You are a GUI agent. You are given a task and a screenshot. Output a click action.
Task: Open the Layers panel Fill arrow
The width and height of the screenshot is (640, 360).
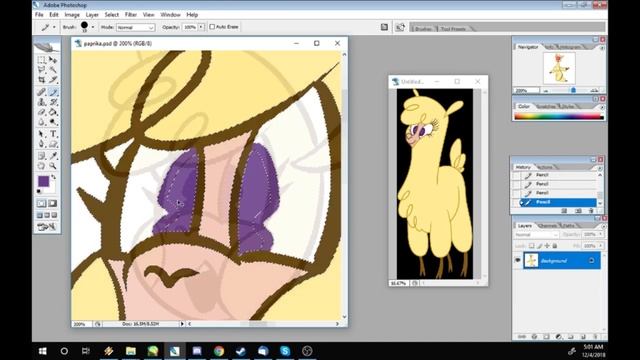[601, 246]
